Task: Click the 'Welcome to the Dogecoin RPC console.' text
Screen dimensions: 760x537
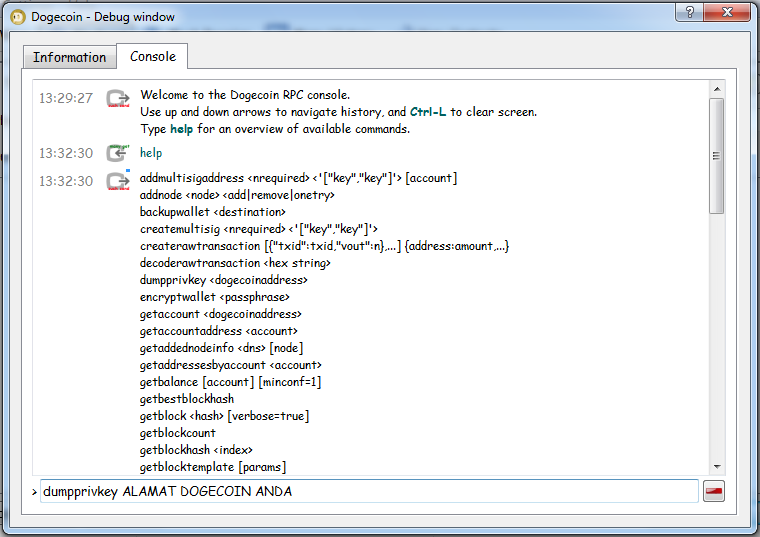Action: (x=245, y=95)
